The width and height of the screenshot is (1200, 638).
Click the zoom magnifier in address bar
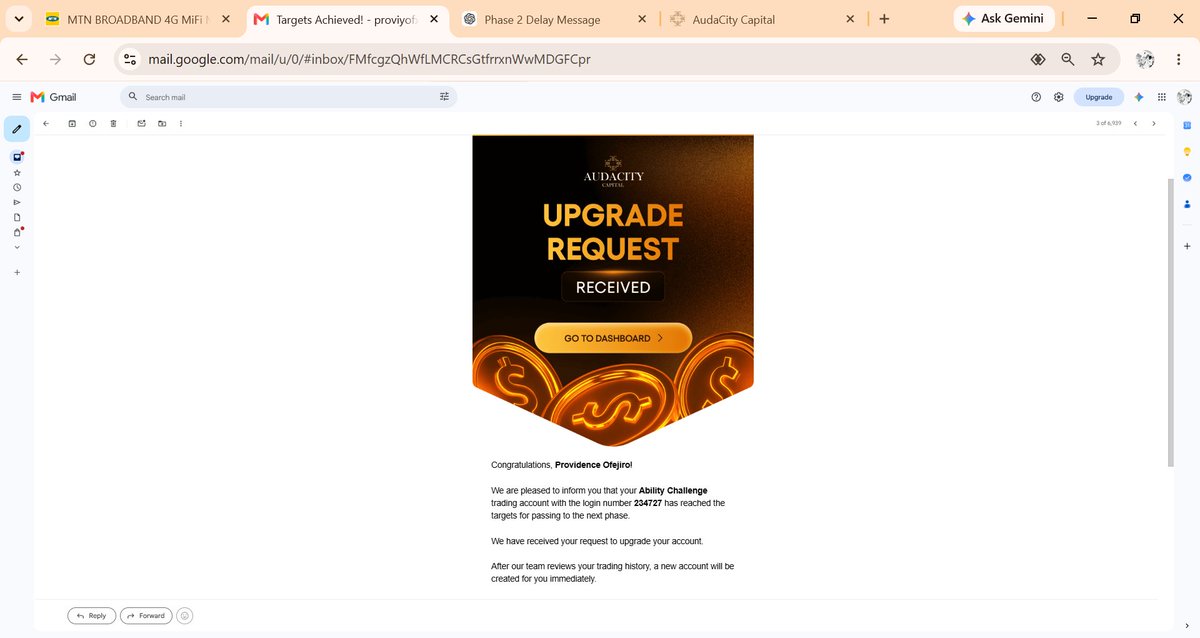tap(1068, 60)
